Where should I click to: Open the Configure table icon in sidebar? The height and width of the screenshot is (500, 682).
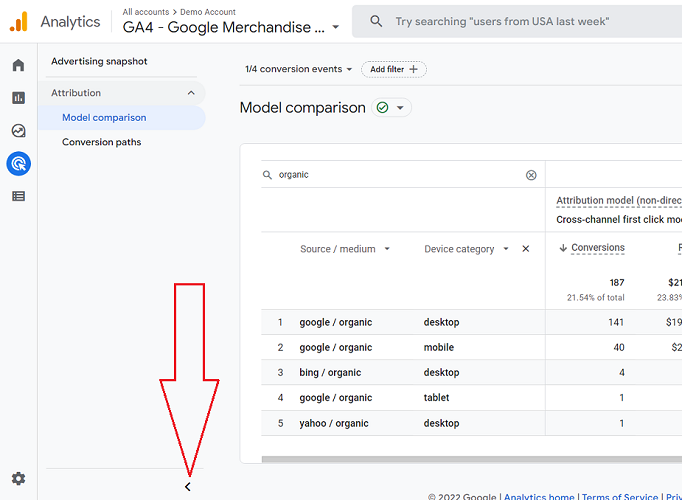18,196
